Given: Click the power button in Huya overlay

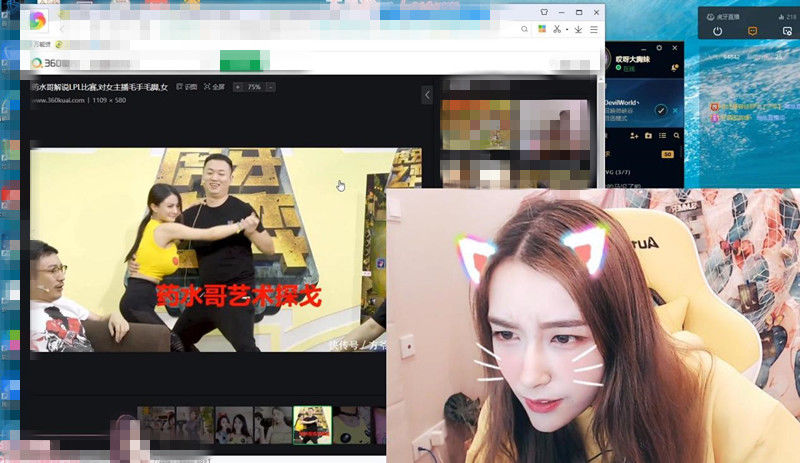Looking at the screenshot, I should coord(717,31).
